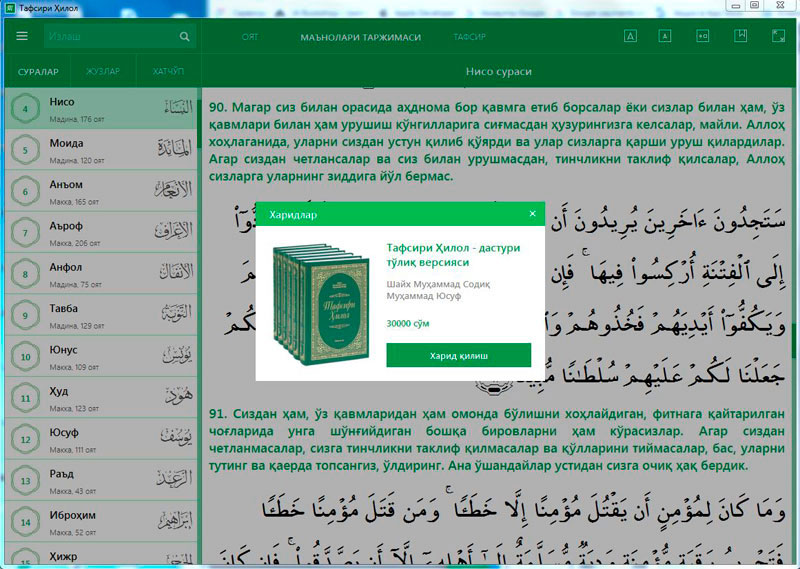Open the hamburger menu
This screenshot has height=569, width=800.
[x=22, y=37]
